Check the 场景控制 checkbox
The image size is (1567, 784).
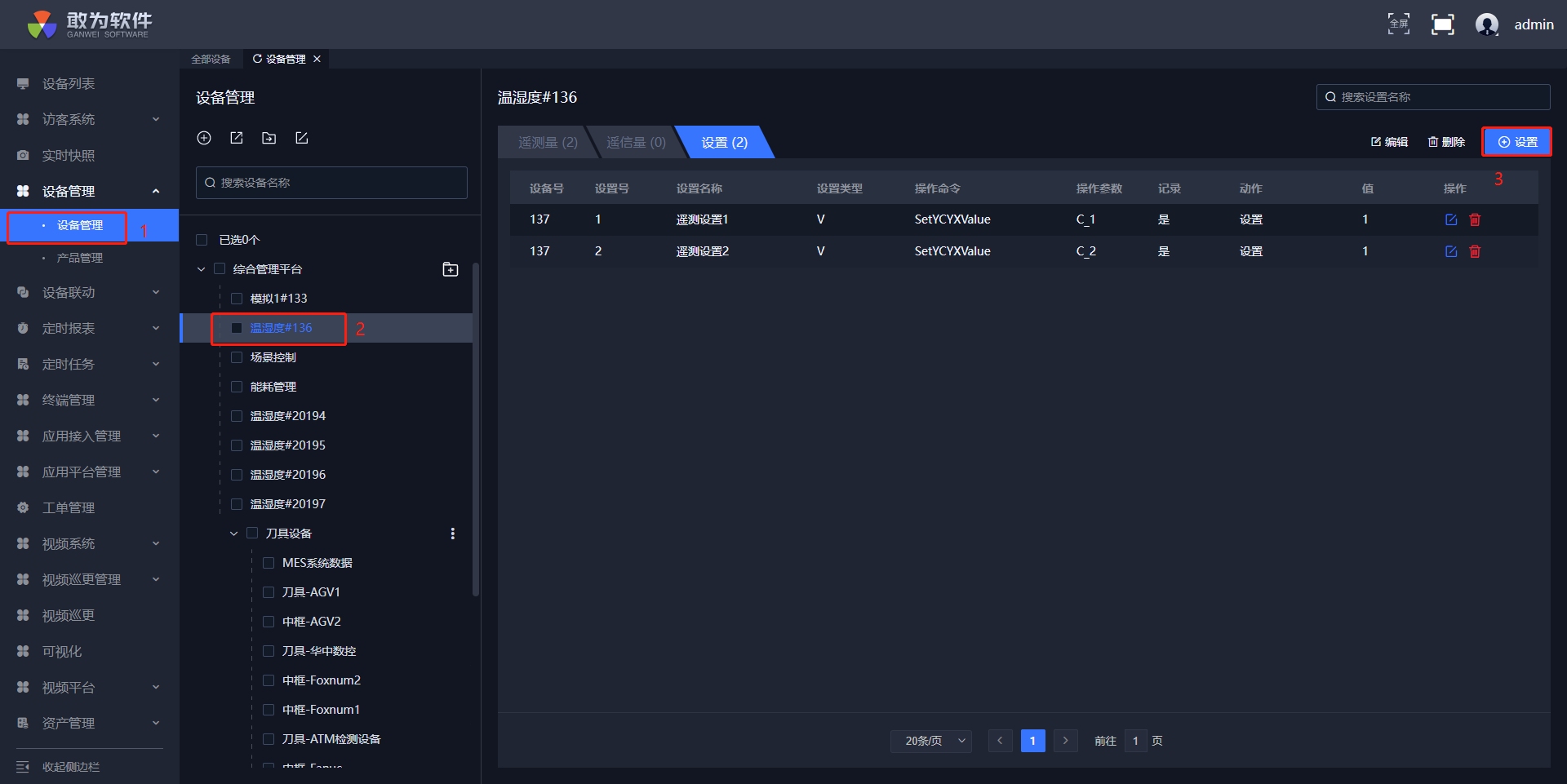click(x=237, y=357)
